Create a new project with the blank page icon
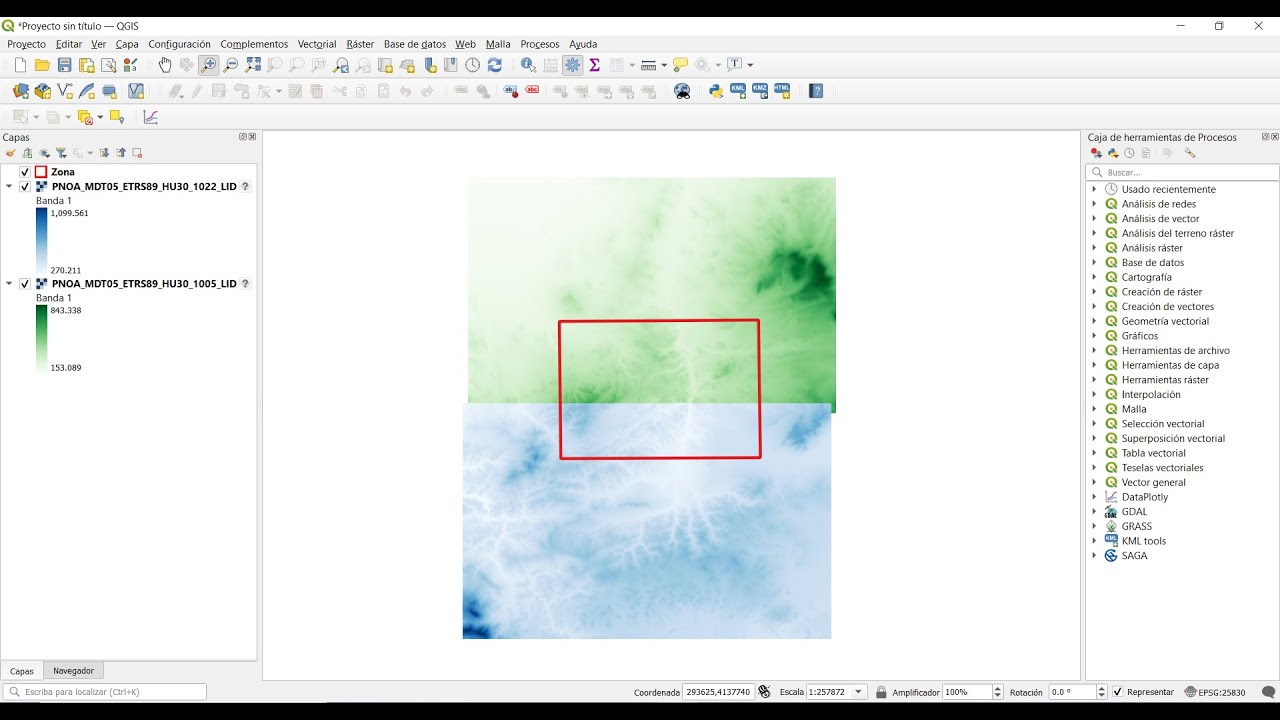Image resolution: width=1280 pixels, height=720 pixels. (x=20, y=65)
